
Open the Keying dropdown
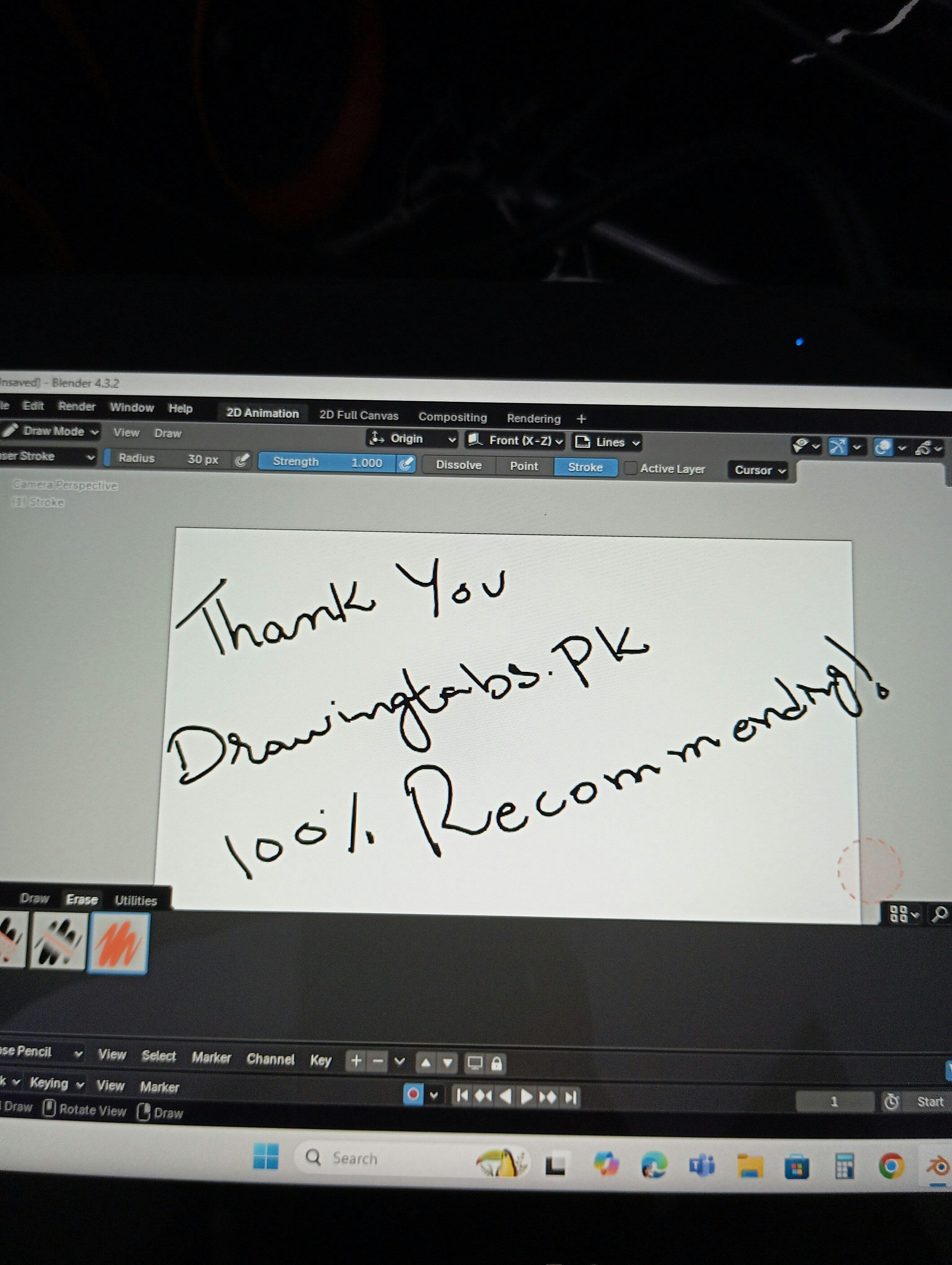pos(57,1083)
